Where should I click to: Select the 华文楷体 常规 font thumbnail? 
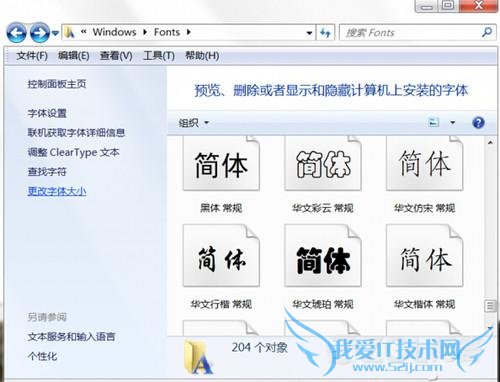tap(425, 255)
